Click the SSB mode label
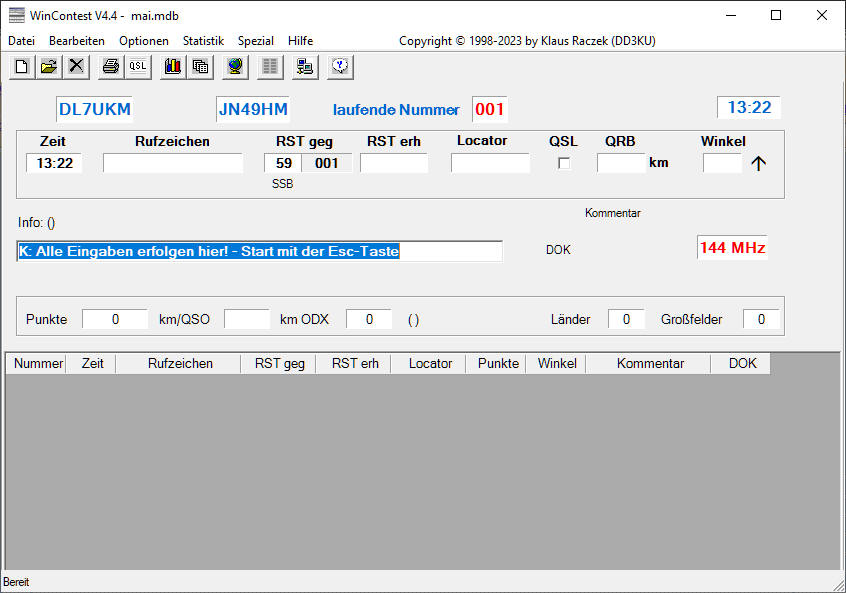 tap(283, 184)
